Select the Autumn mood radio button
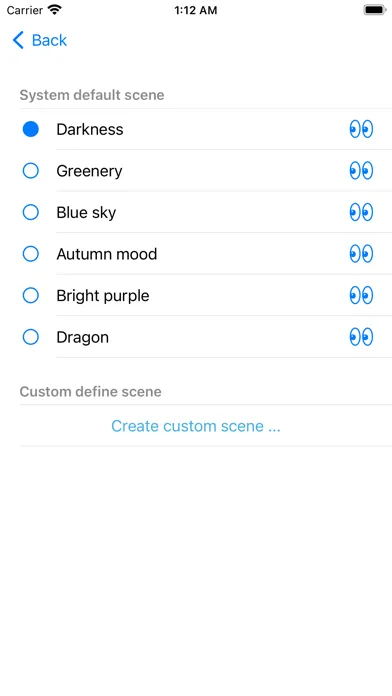392x696 pixels. [31, 254]
